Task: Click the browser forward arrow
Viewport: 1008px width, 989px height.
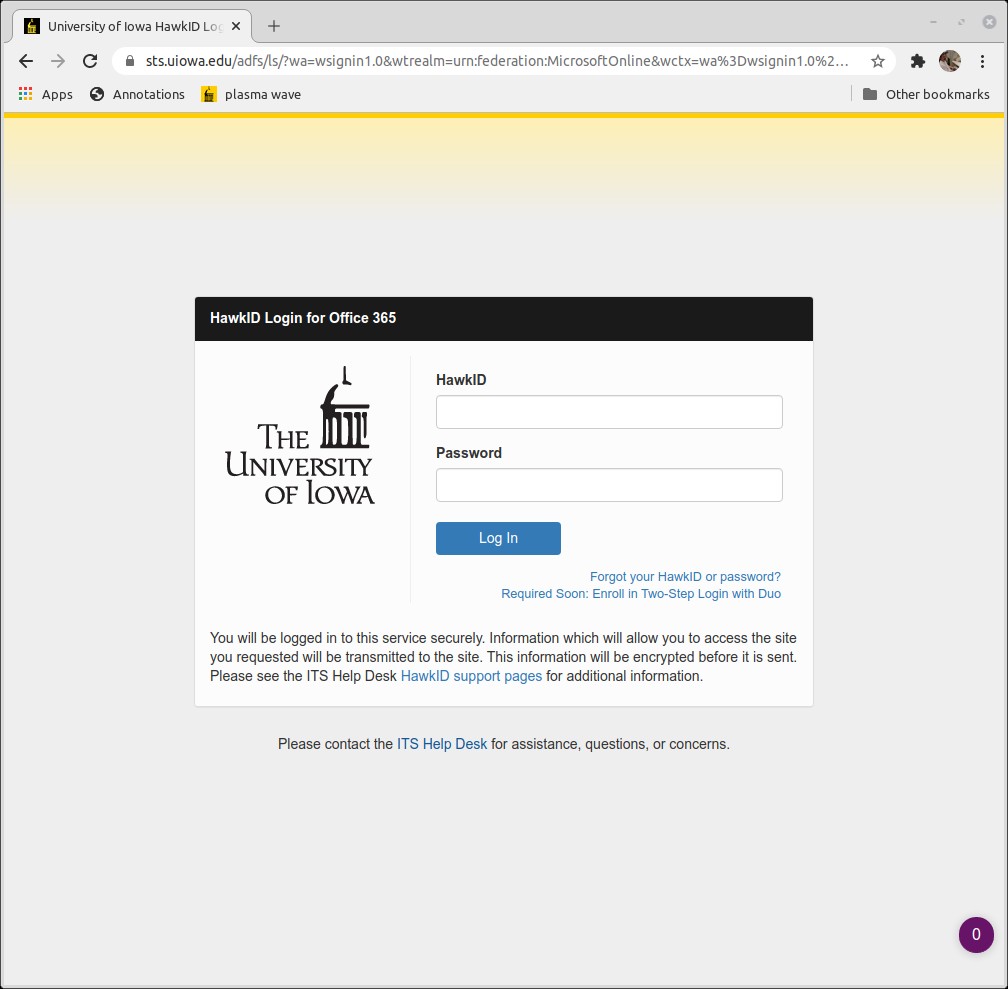Action: point(58,61)
